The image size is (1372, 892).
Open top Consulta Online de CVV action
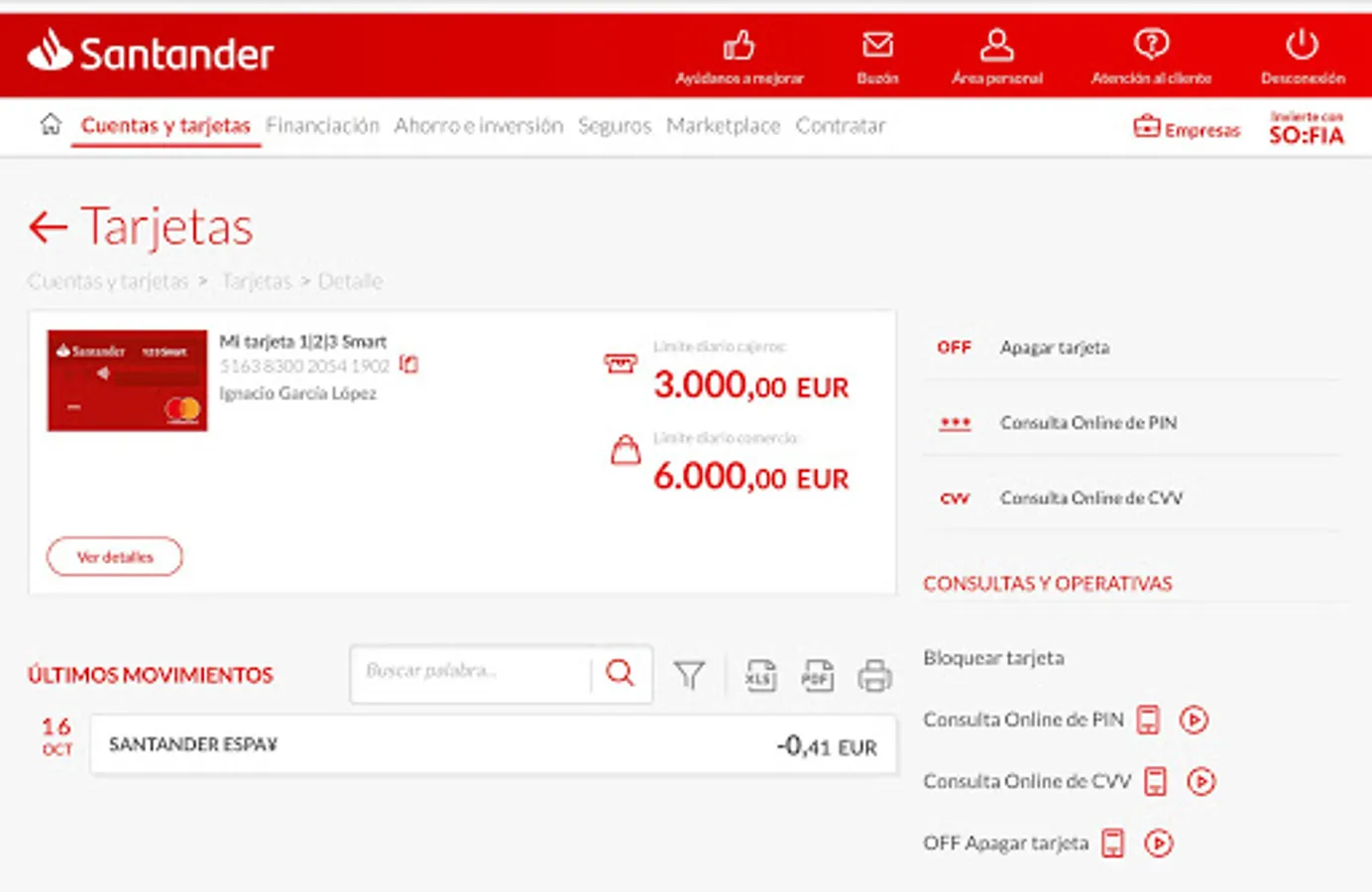click(x=1091, y=498)
